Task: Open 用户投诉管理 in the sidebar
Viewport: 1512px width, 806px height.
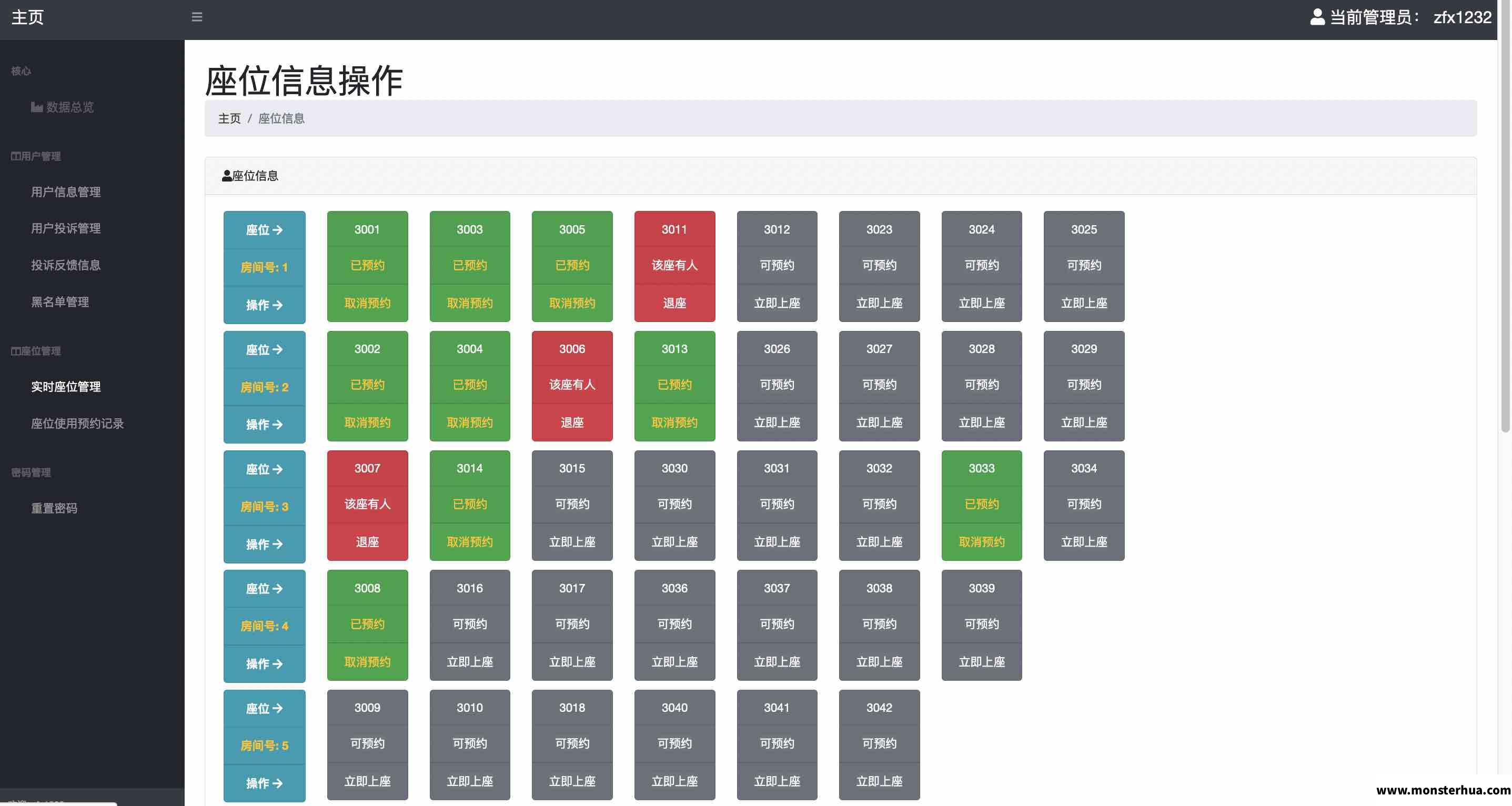Action: click(66, 228)
